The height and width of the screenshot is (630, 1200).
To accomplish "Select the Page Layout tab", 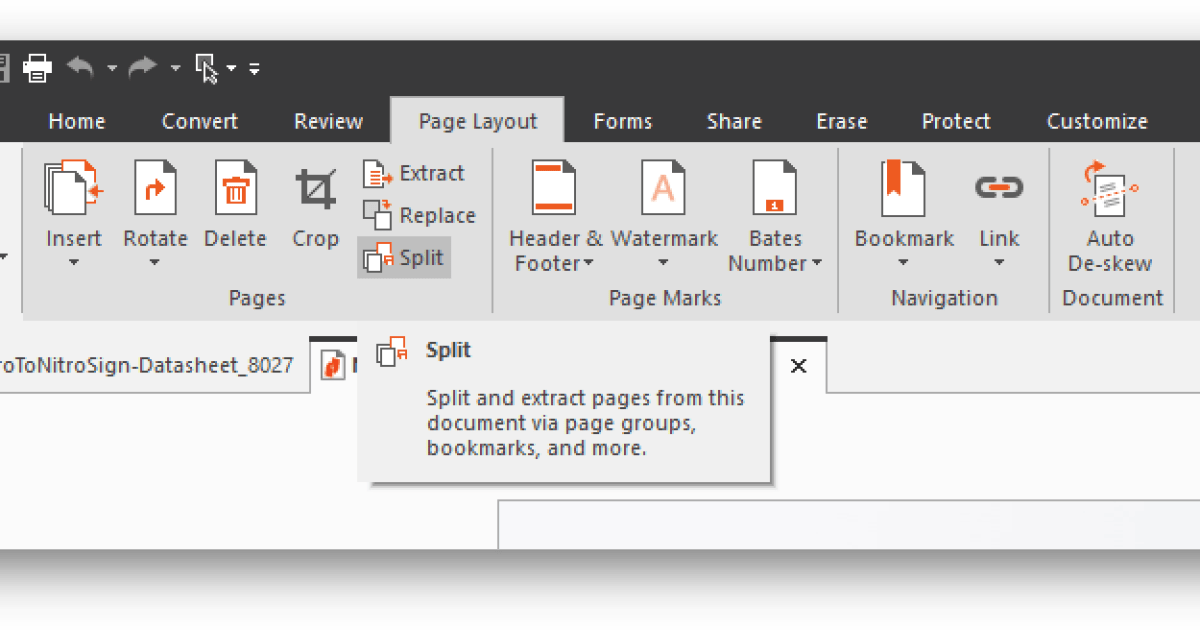I will 477,121.
